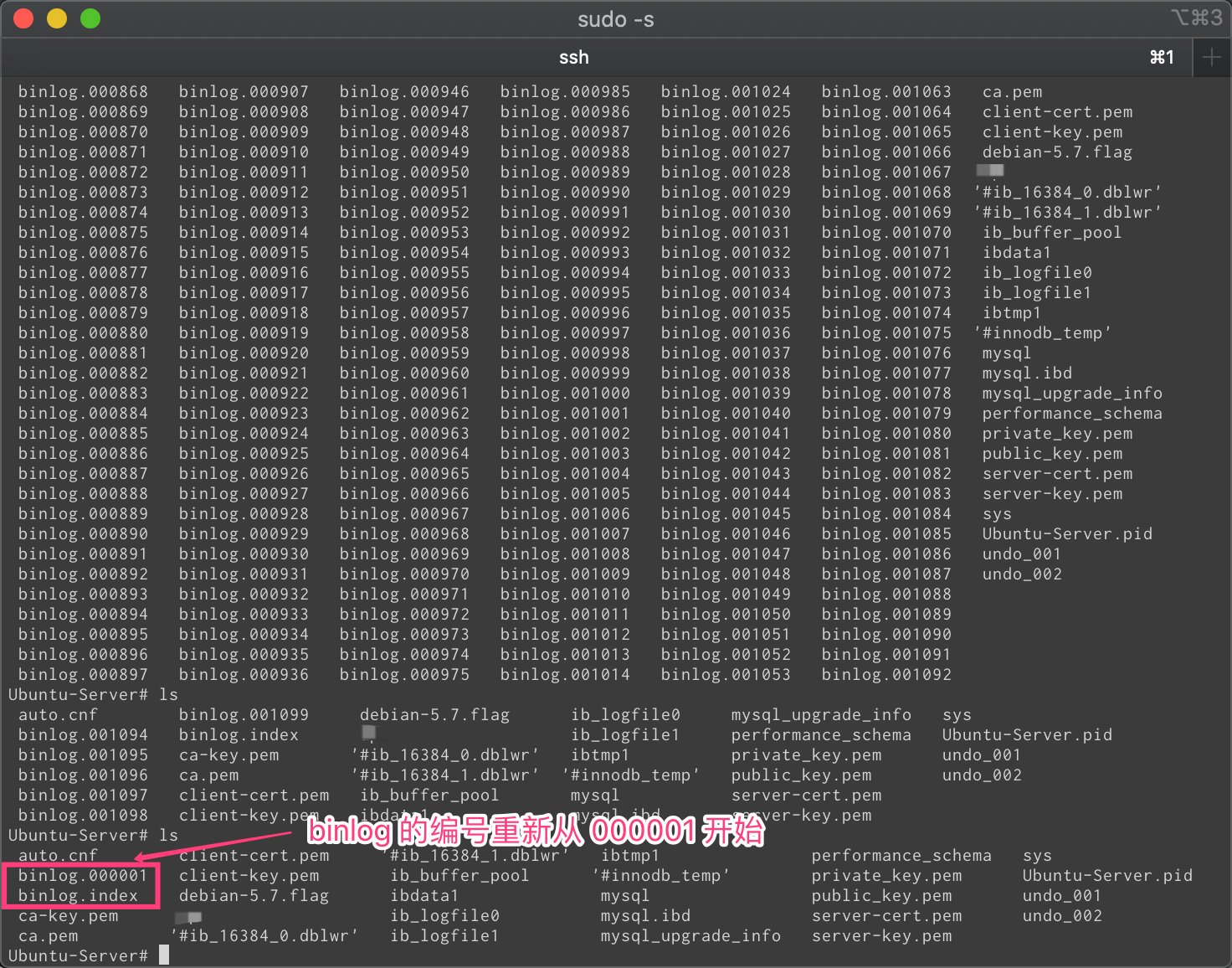
Task: Click binlog.000880 in first column
Action: click(83, 332)
